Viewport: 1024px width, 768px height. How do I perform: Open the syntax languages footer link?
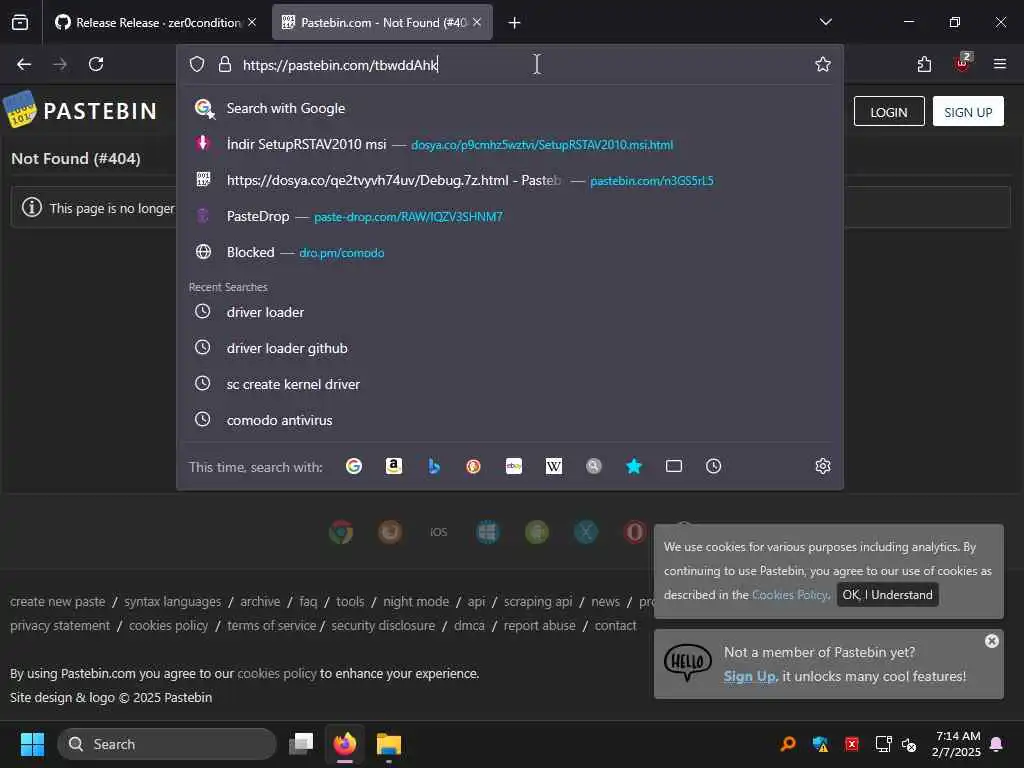172,601
